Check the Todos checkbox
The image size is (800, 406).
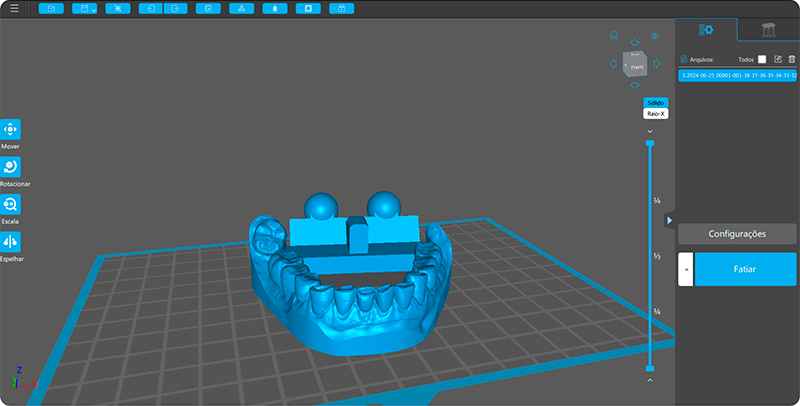coord(762,59)
